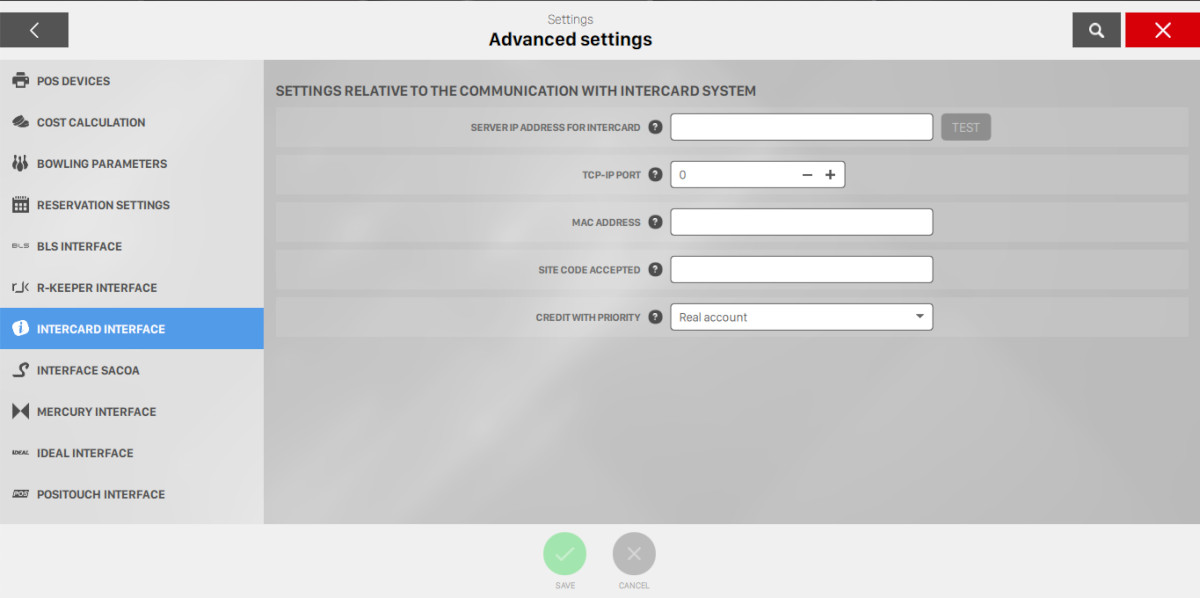Click help icon for Credit With Priority

(655, 317)
